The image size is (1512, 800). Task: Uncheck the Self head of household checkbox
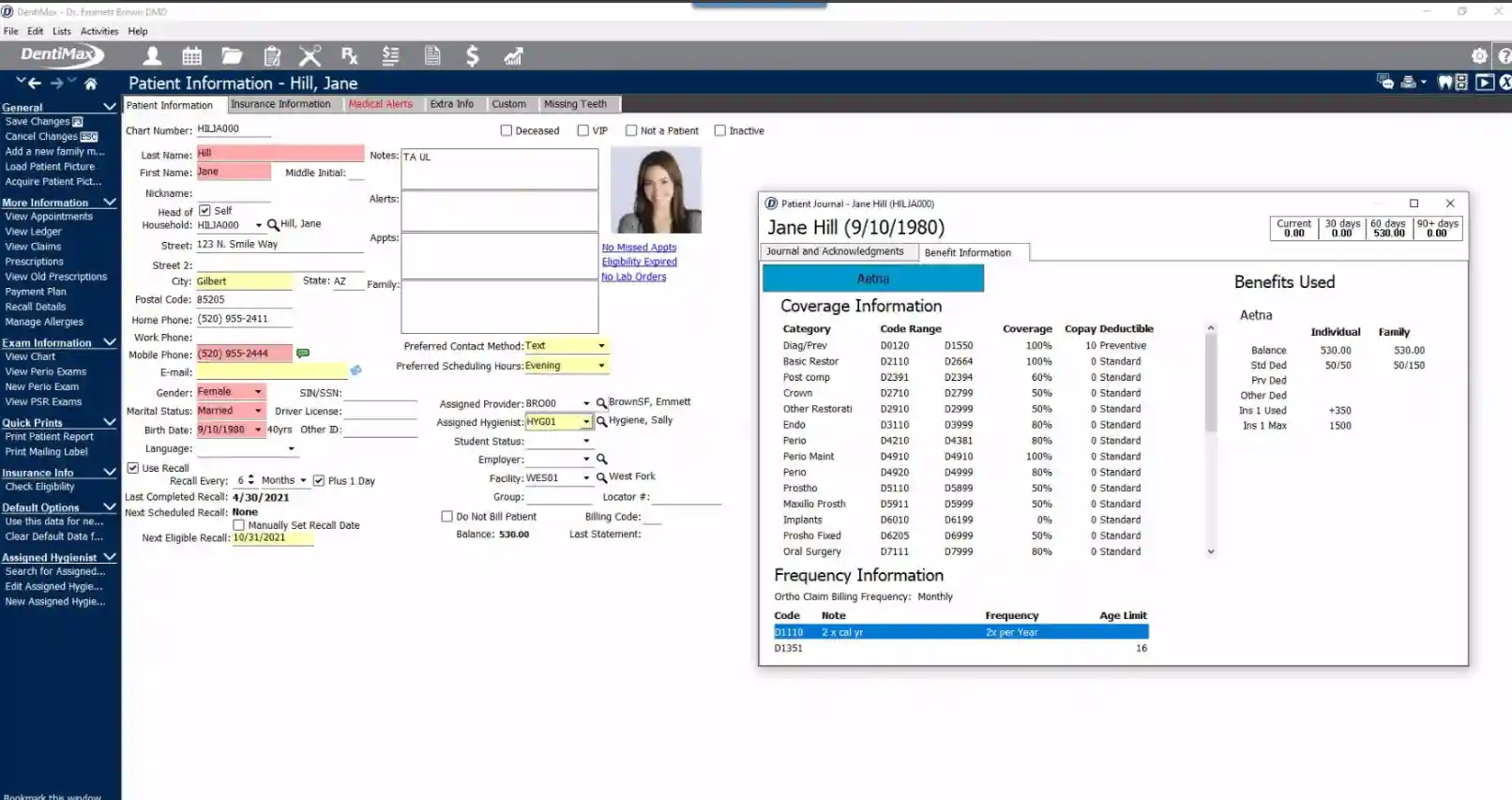[204, 210]
